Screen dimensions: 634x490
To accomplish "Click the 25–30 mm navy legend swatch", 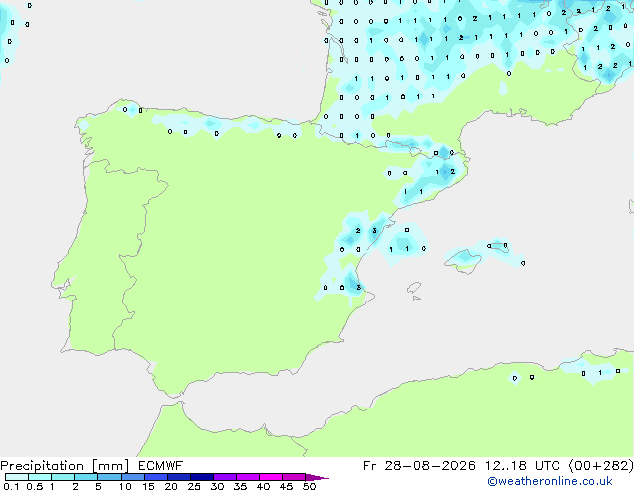I will [x=202, y=477].
